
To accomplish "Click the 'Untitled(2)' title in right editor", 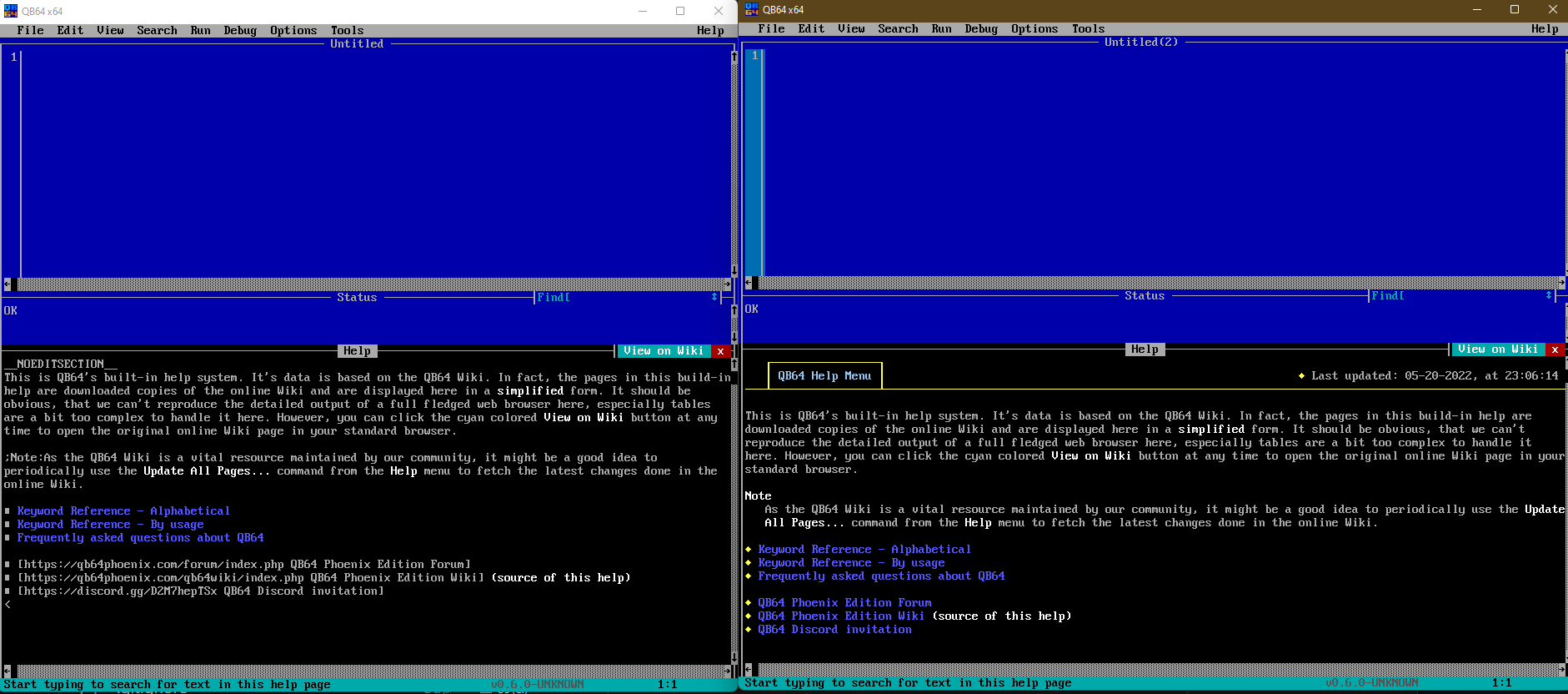I will point(1141,43).
